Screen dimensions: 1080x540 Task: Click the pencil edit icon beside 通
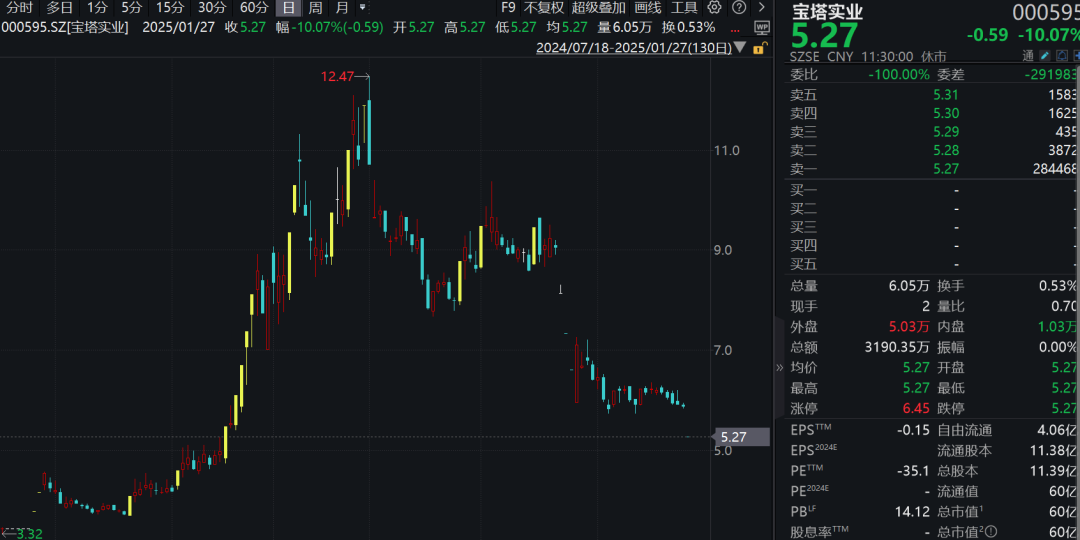coord(1045,56)
